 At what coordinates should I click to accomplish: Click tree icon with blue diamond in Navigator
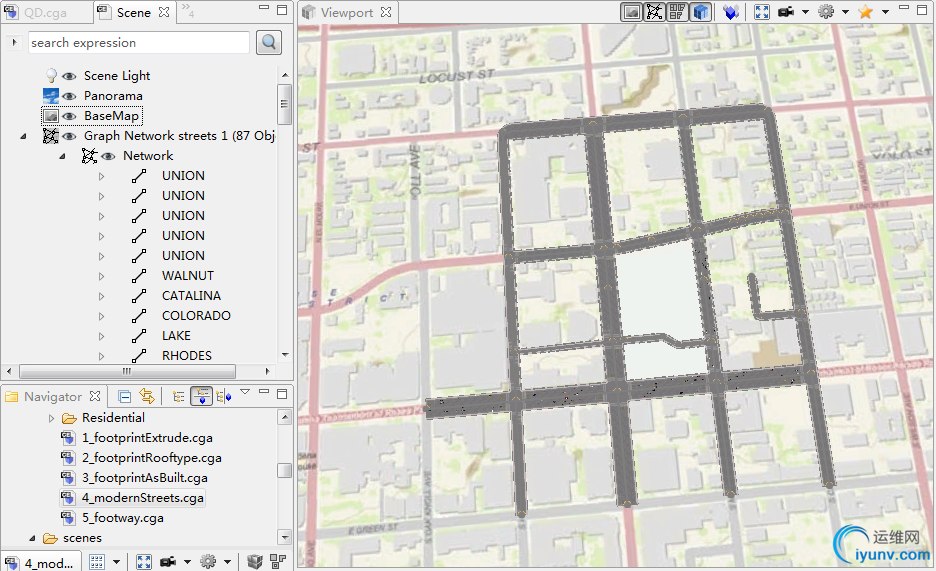tap(224, 397)
